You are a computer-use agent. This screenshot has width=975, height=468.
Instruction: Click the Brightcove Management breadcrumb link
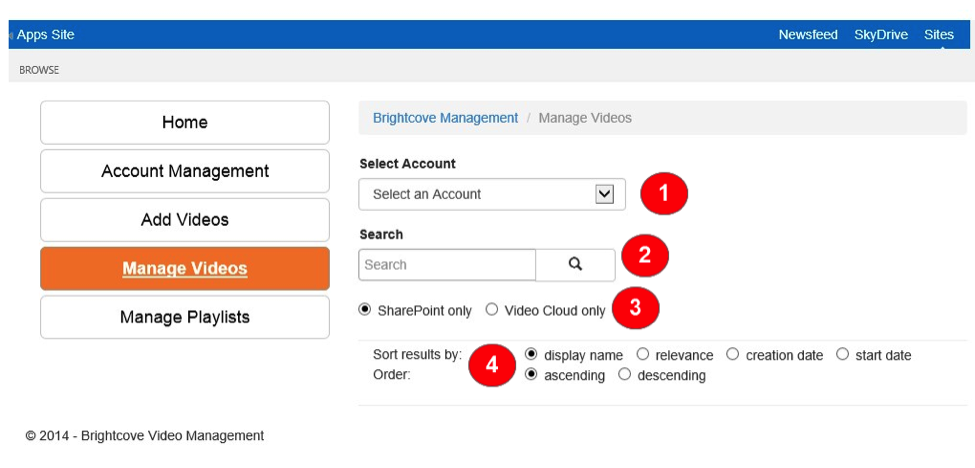[445, 118]
